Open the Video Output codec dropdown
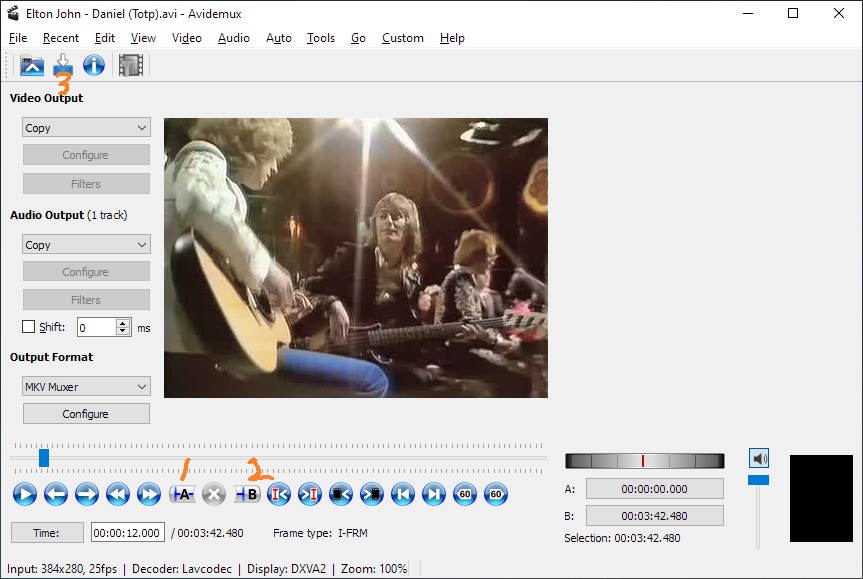The width and height of the screenshot is (863, 579). pyautogui.click(x=86, y=128)
